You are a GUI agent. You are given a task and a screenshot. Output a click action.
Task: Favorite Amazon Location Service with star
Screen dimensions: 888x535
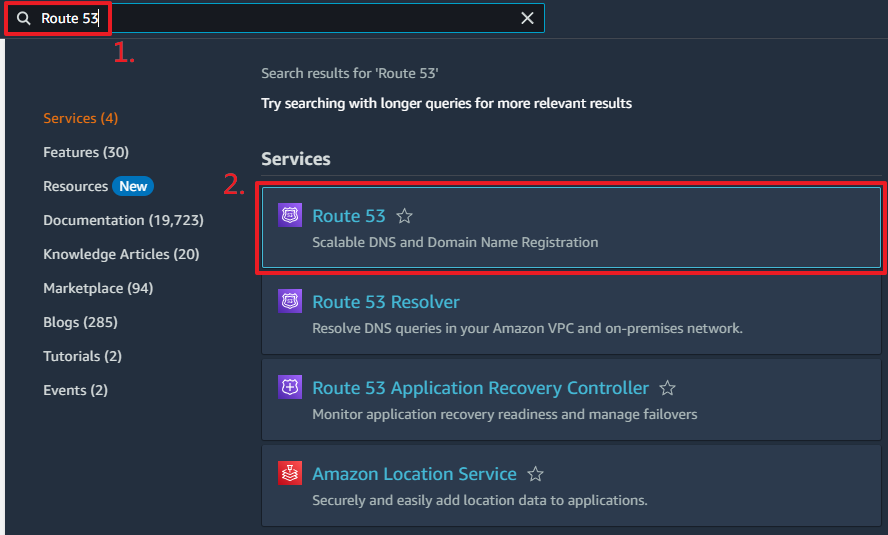click(x=536, y=474)
